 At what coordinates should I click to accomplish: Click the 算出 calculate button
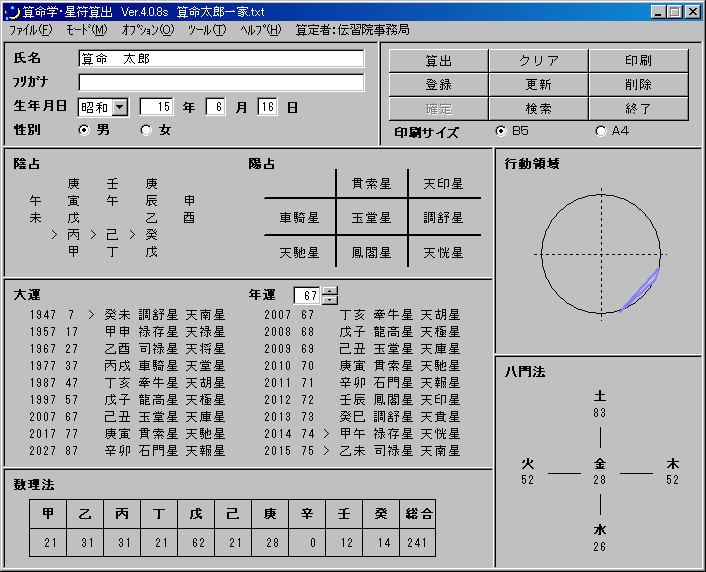[439, 61]
